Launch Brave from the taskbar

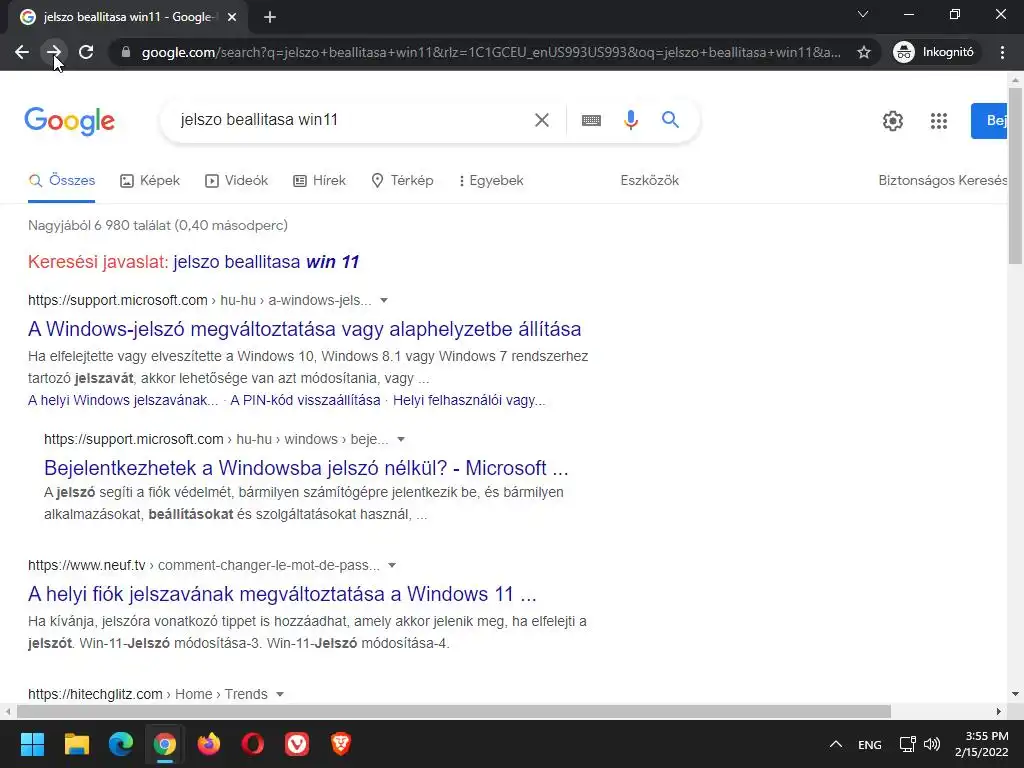point(341,744)
